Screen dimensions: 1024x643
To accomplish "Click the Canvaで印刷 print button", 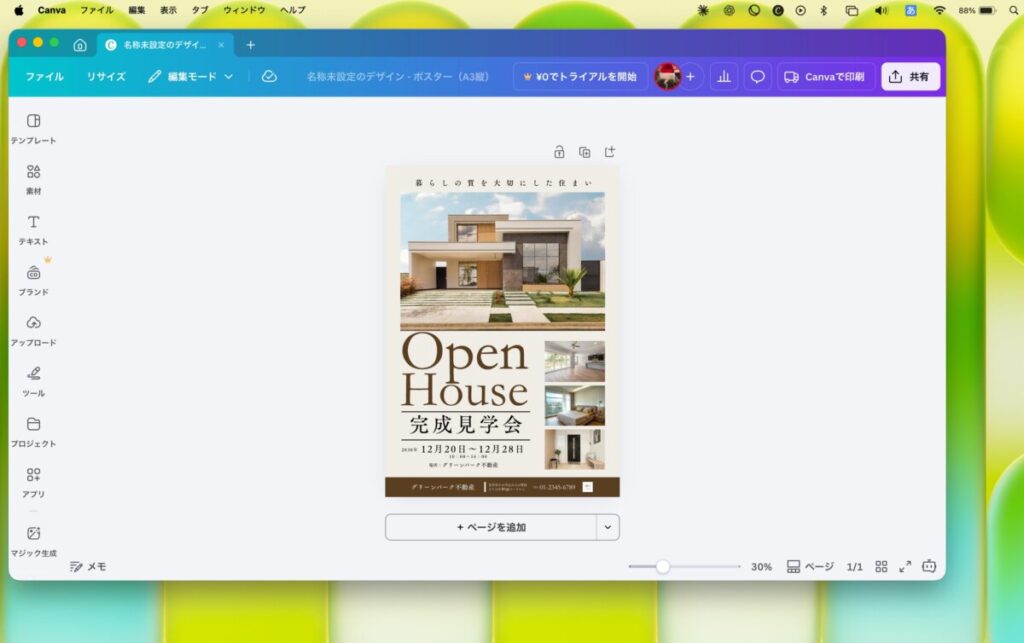I will pos(824,77).
